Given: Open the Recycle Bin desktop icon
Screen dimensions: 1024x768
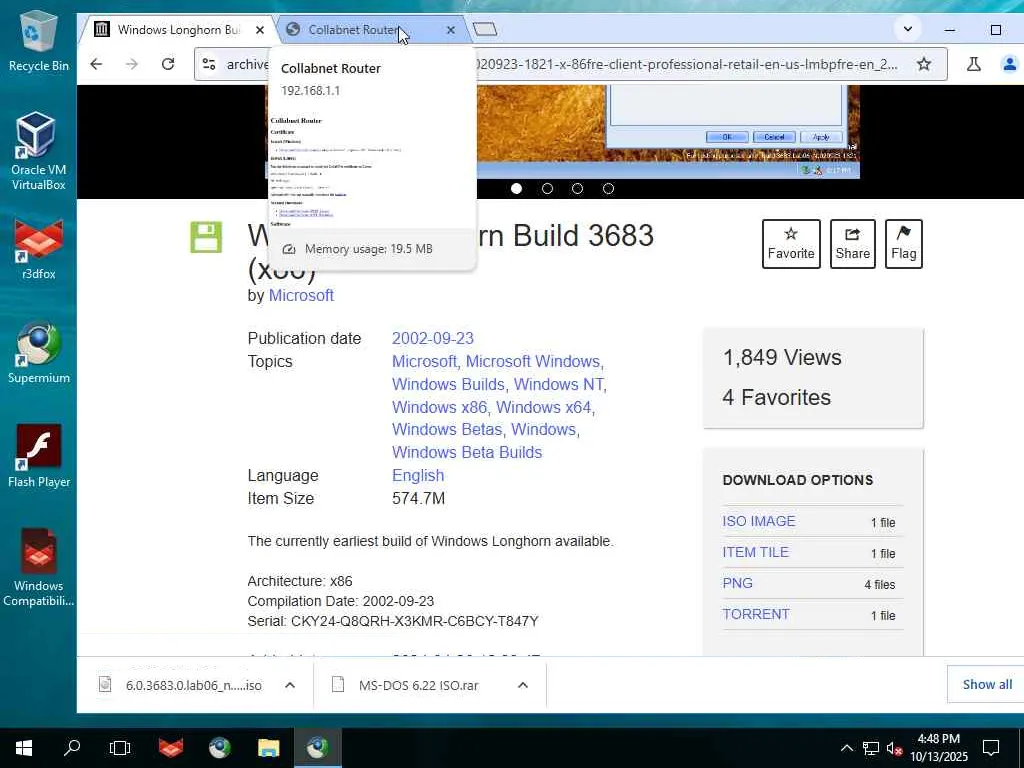Looking at the screenshot, I should point(39,40).
